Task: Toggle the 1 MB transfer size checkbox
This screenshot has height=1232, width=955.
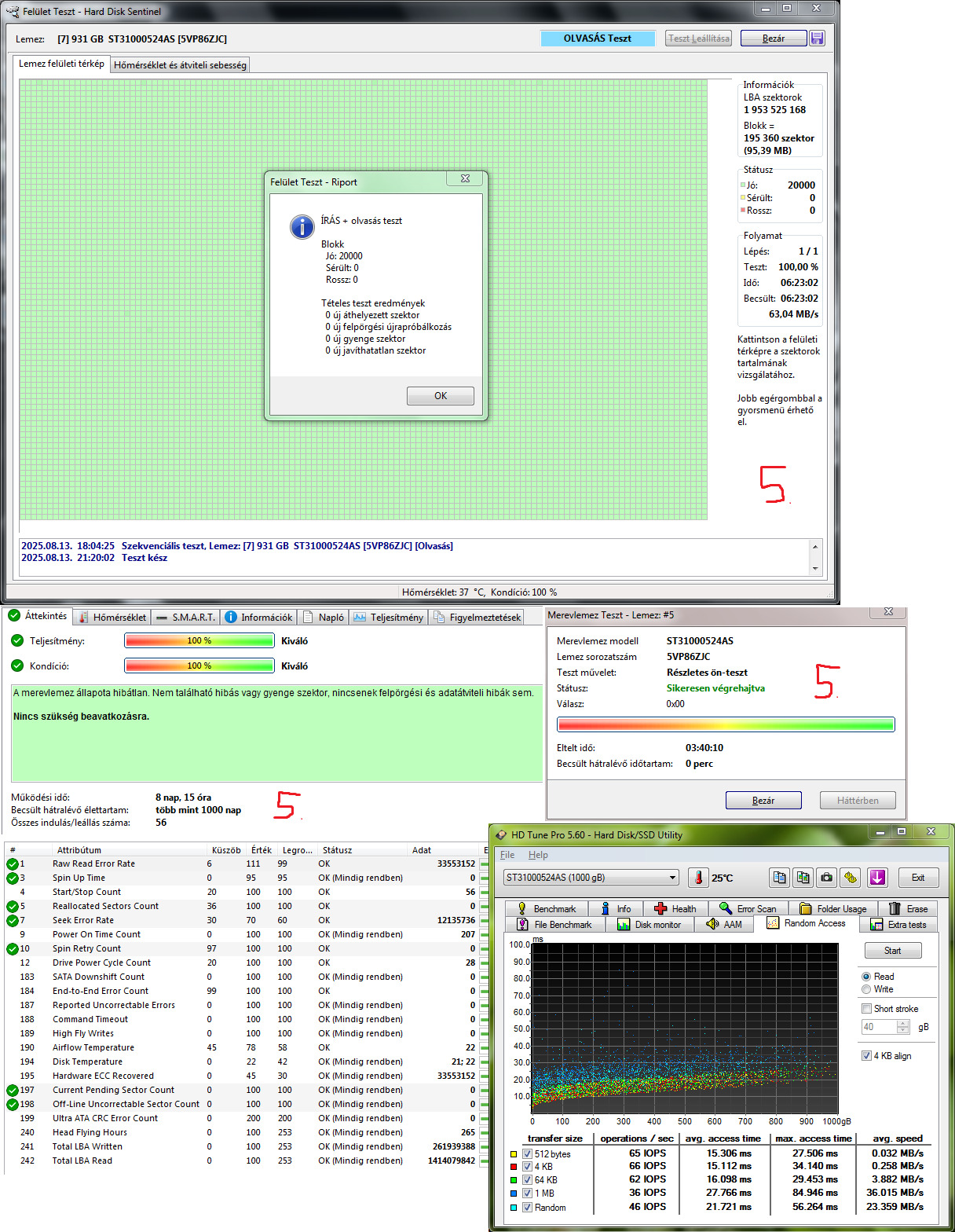Action: (x=528, y=1193)
